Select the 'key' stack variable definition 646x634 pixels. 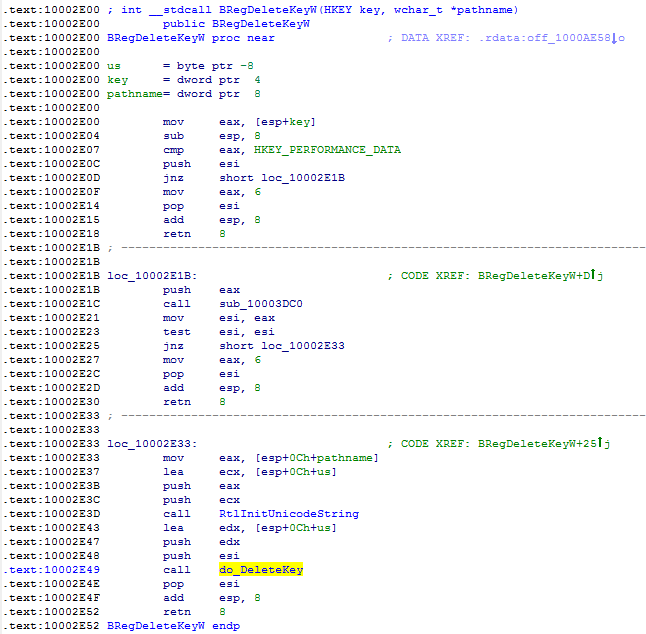click(183, 80)
